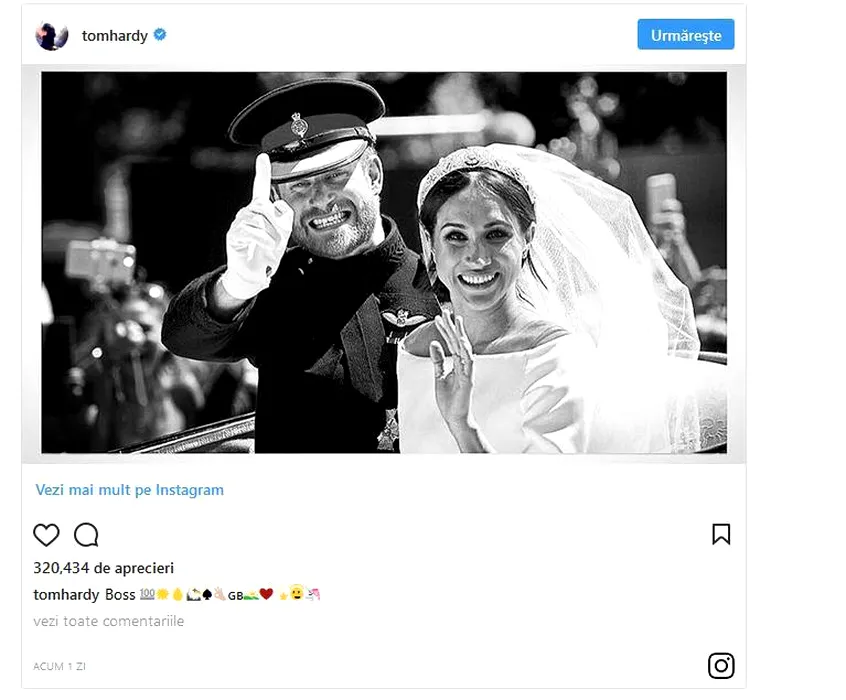The width and height of the screenshot is (846, 700).
Task: Click the black spade emoji in caption
Action: 207,595
